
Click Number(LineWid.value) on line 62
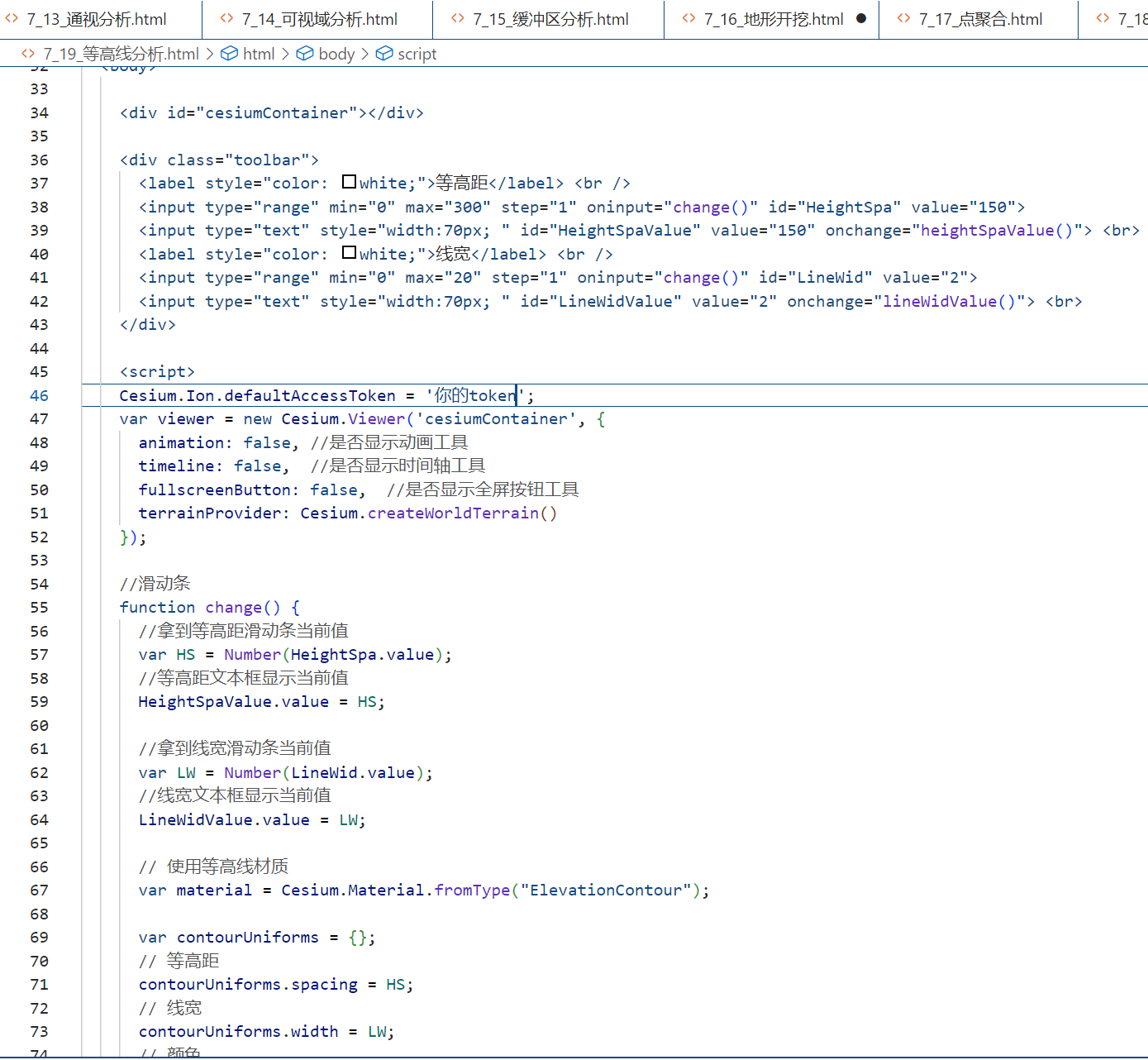324,773
